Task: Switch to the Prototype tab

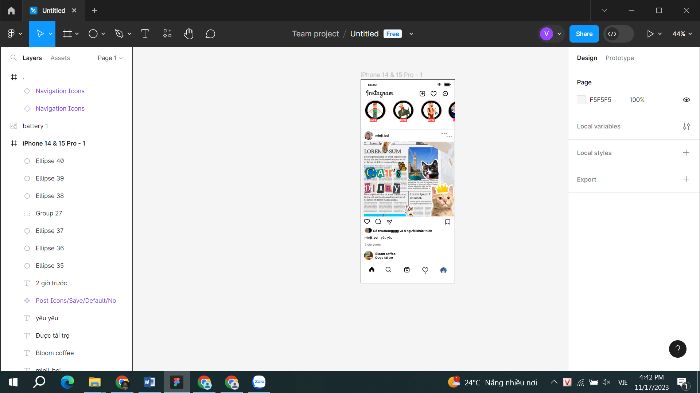Action: click(620, 58)
